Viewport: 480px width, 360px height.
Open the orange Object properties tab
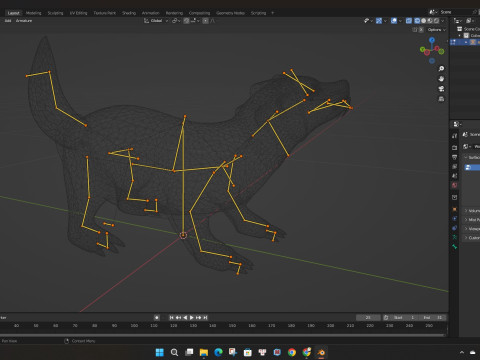[455, 209]
